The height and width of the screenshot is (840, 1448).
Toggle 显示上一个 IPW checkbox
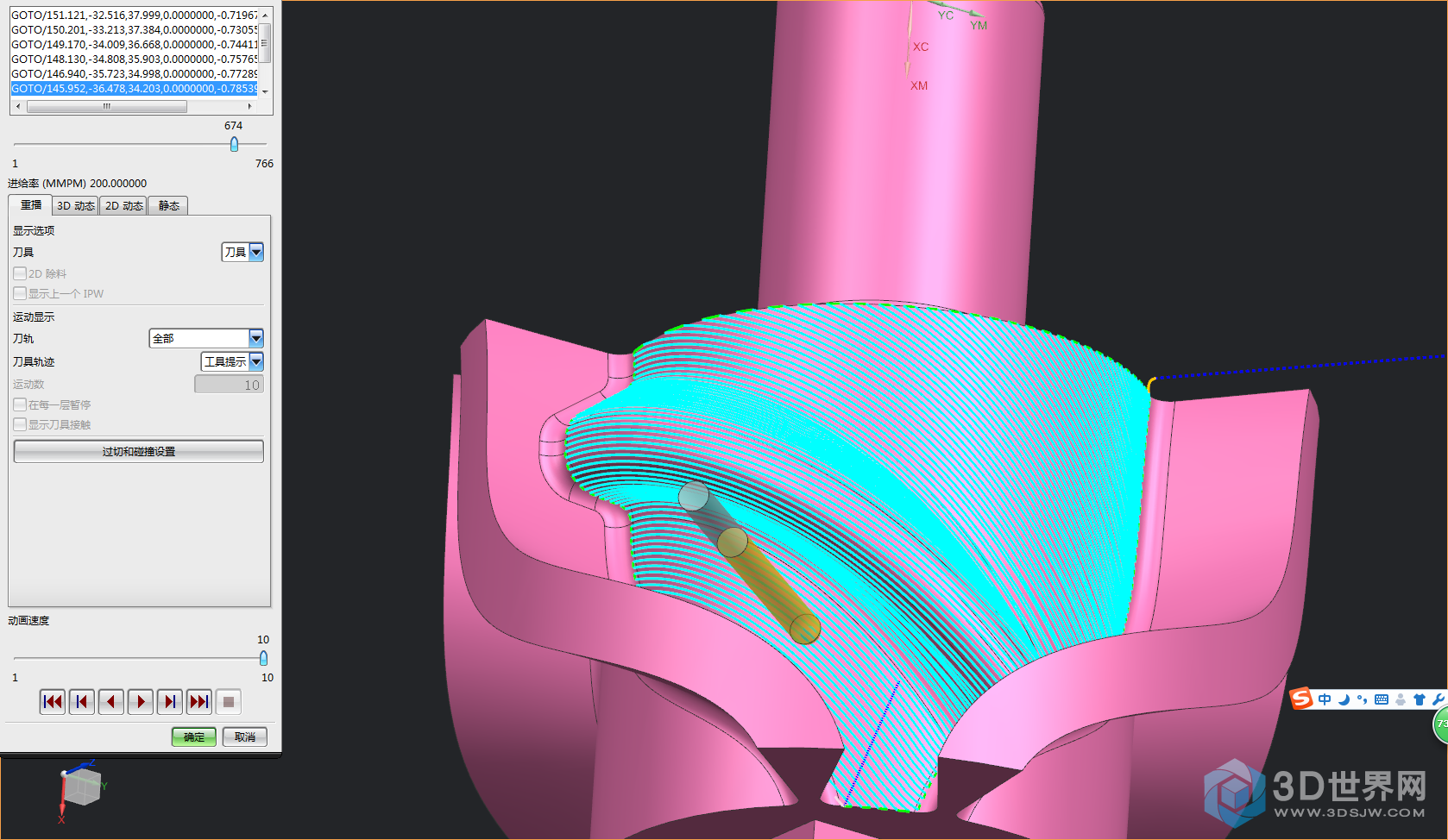(20, 293)
